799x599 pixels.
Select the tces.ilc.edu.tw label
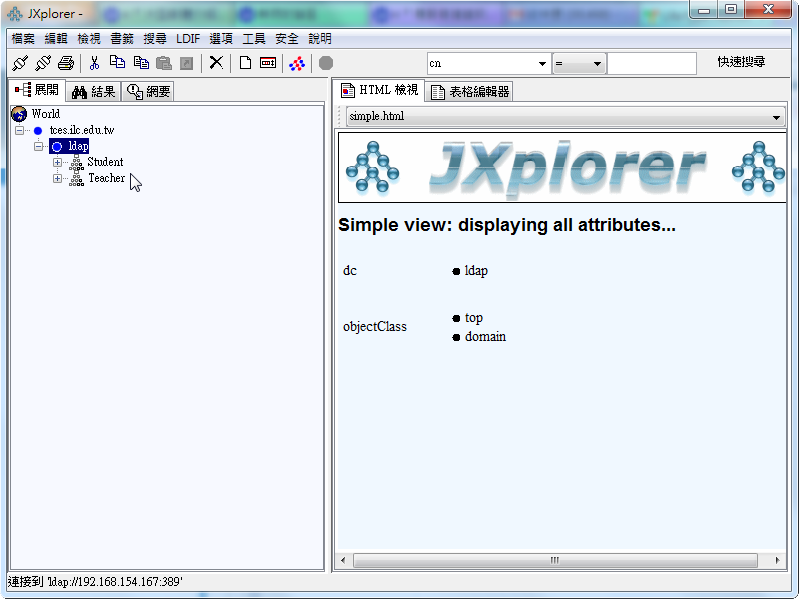click(x=82, y=130)
